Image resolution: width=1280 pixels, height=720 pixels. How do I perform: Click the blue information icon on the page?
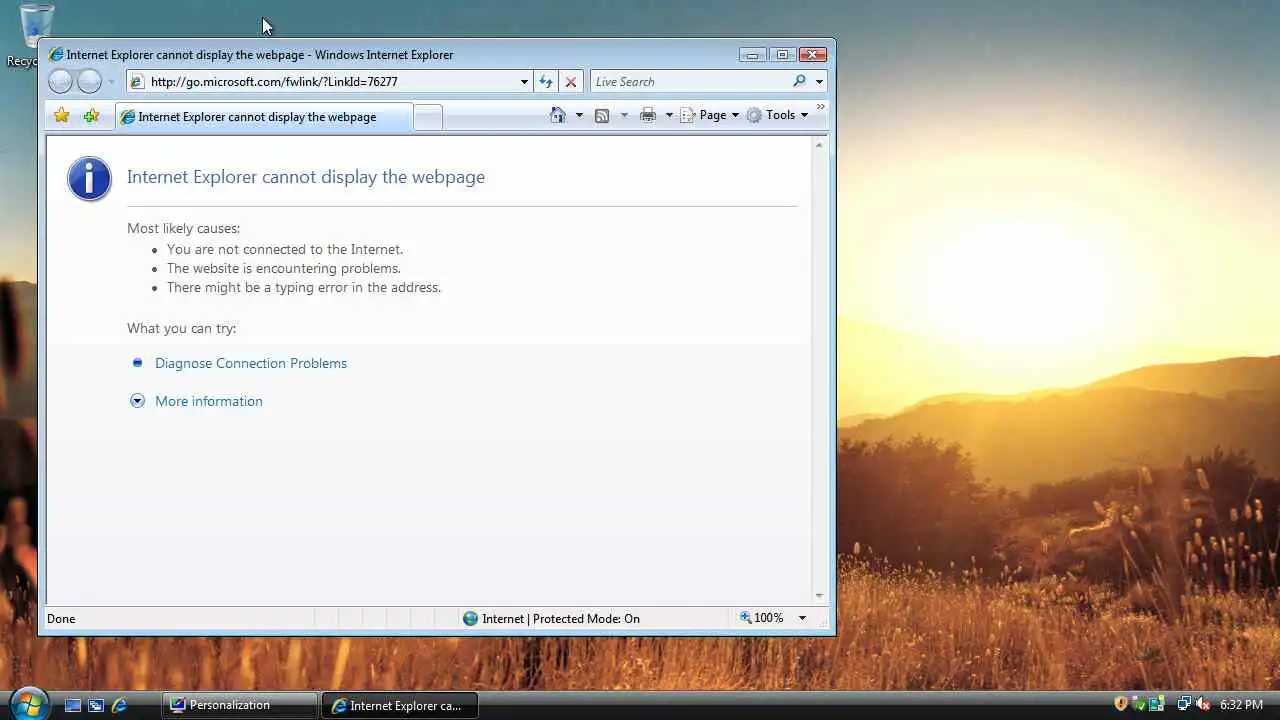click(x=89, y=179)
